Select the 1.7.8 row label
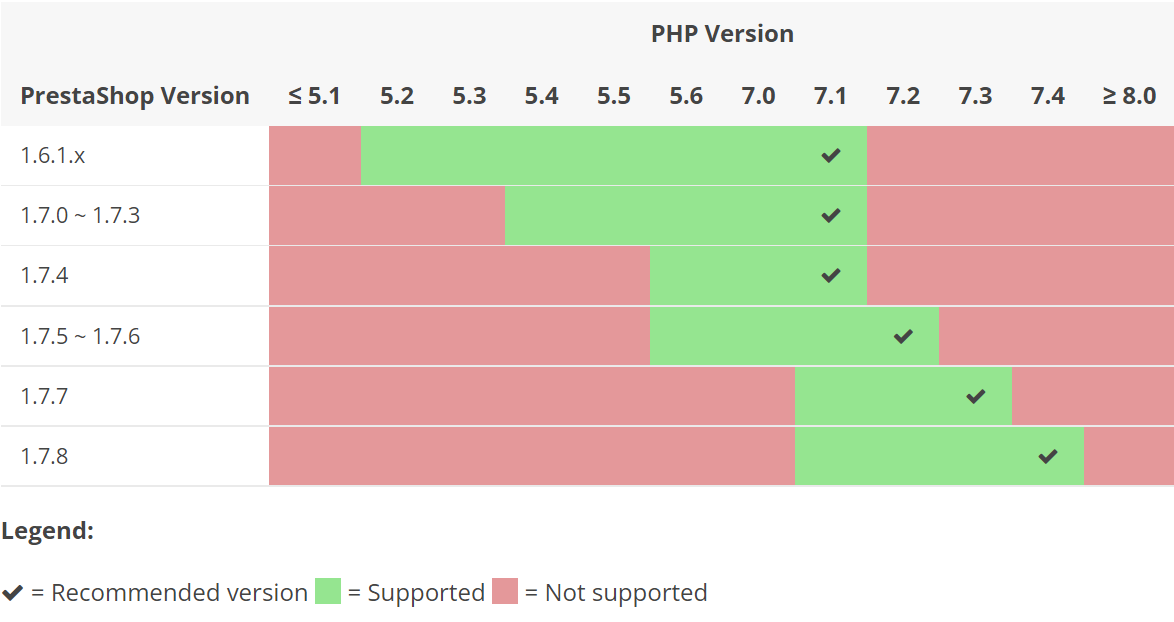 point(45,457)
